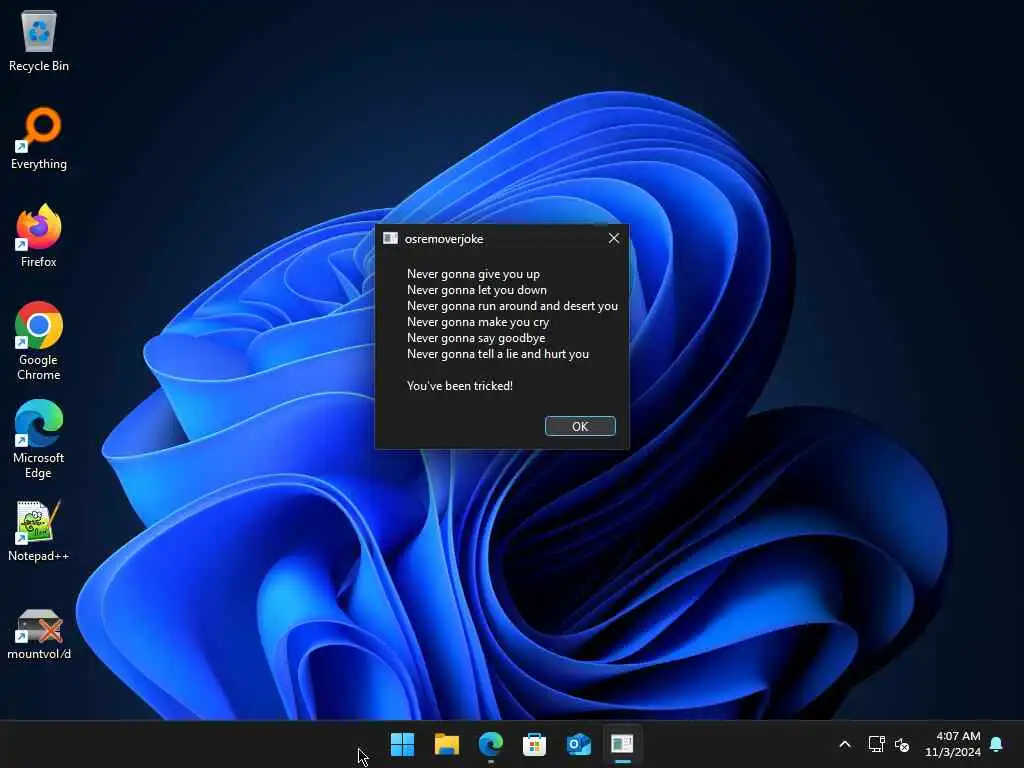Image resolution: width=1024 pixels, height=768 pixels.
Task: Select the mountvol /d desktop shortcut
Action: coord(39,633)
